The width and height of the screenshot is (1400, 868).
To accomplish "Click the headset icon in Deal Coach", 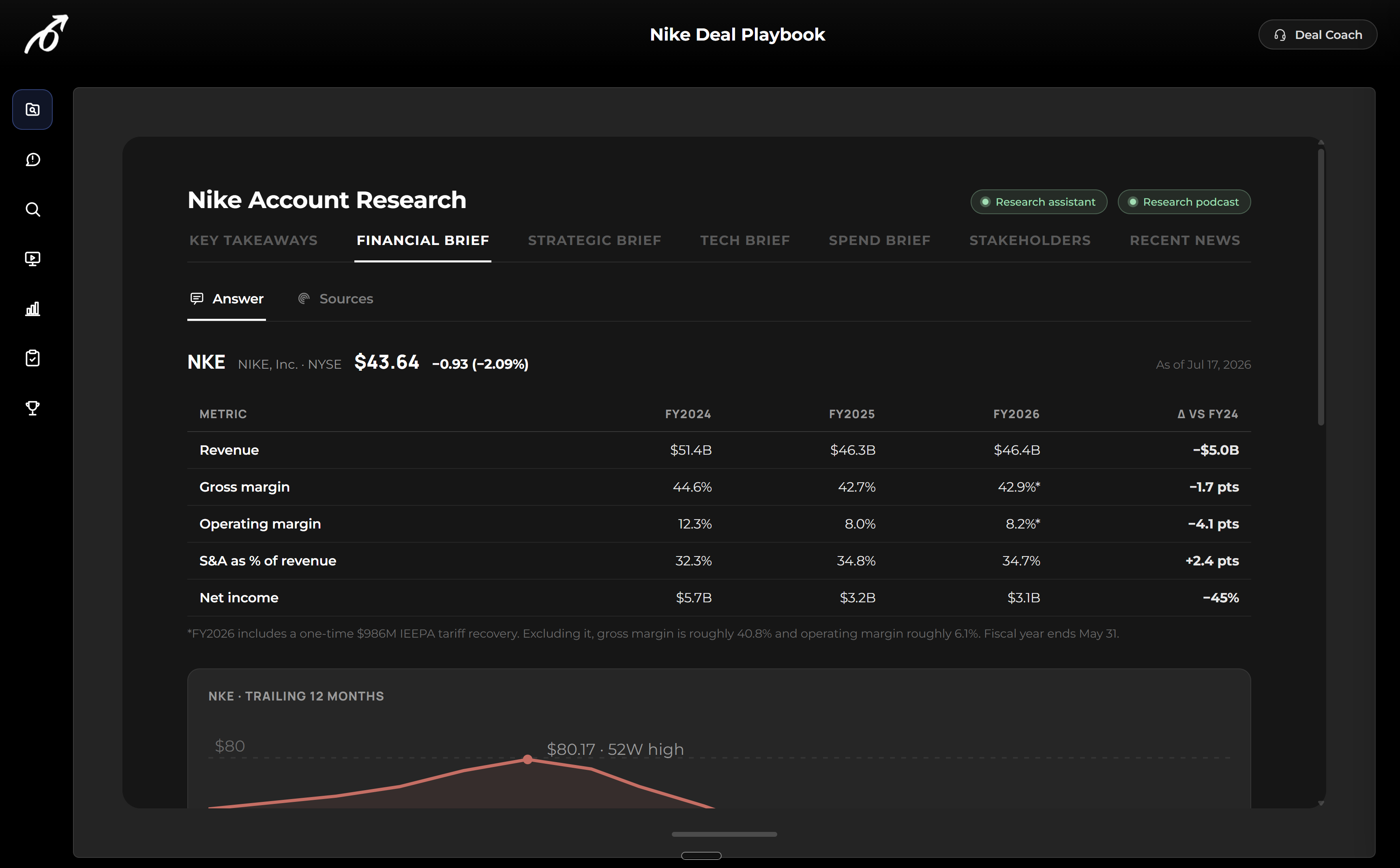I will pos(1280,35).
